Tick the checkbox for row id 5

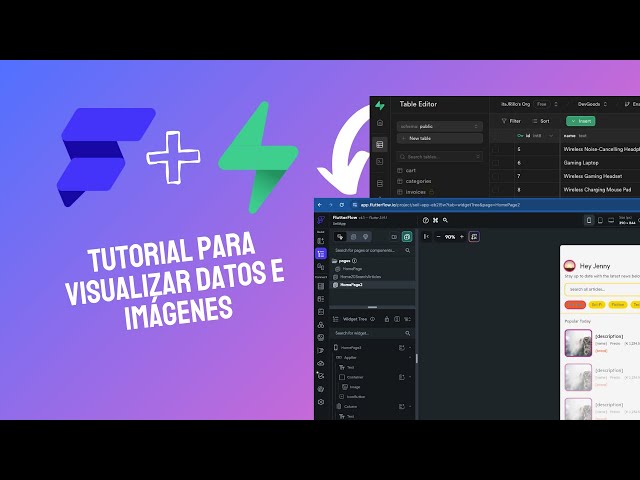pos(495,149)
